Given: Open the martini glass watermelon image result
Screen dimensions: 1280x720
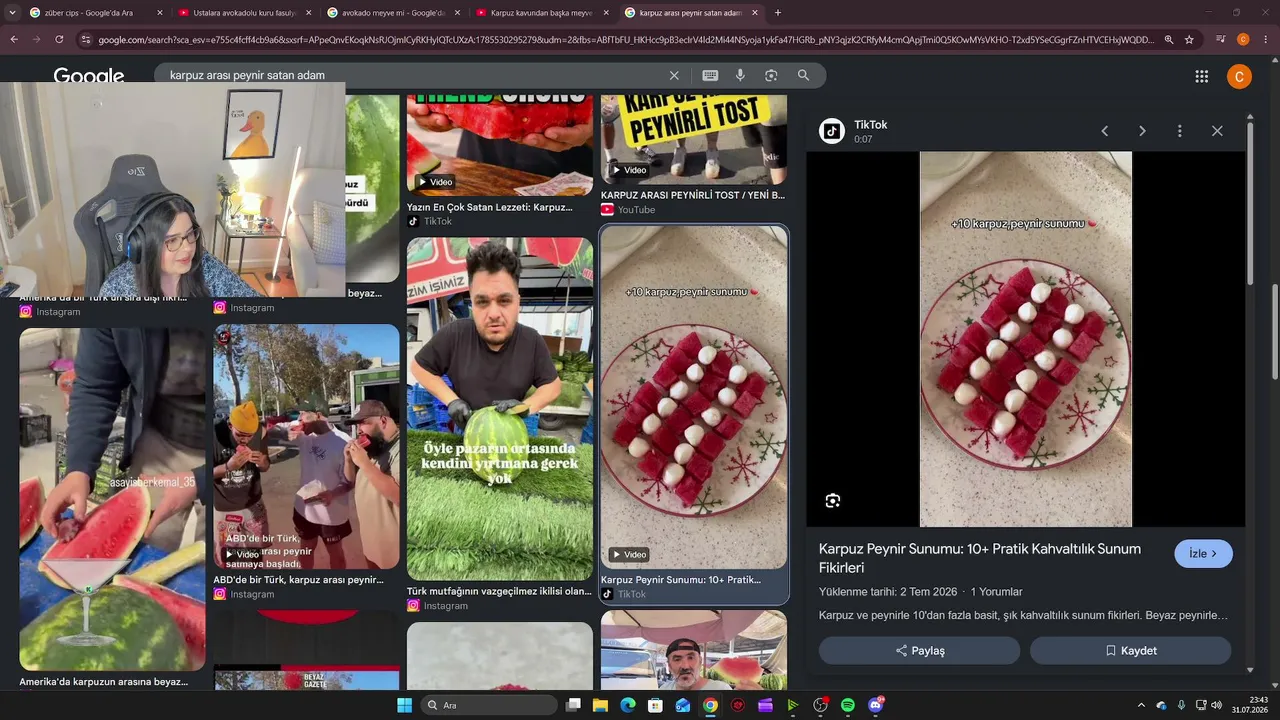Looking at the screenshot, I should click(x=112, y=500).
